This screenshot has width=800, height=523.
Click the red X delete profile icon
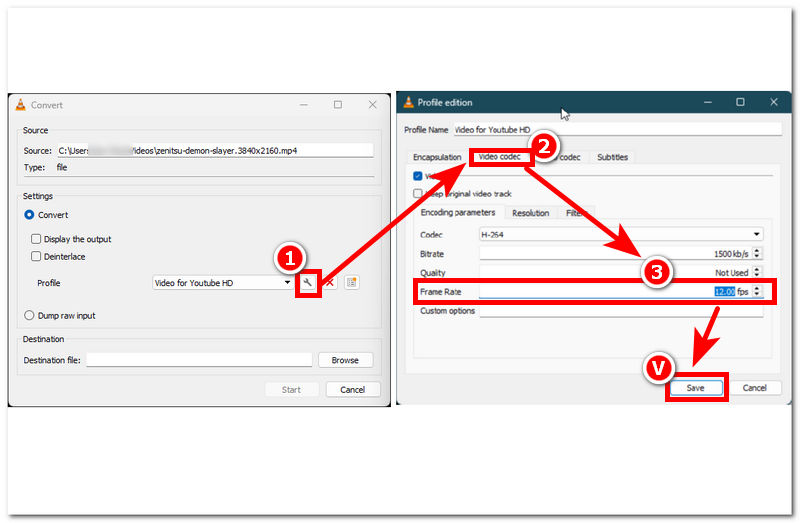[x=330, y=283]
